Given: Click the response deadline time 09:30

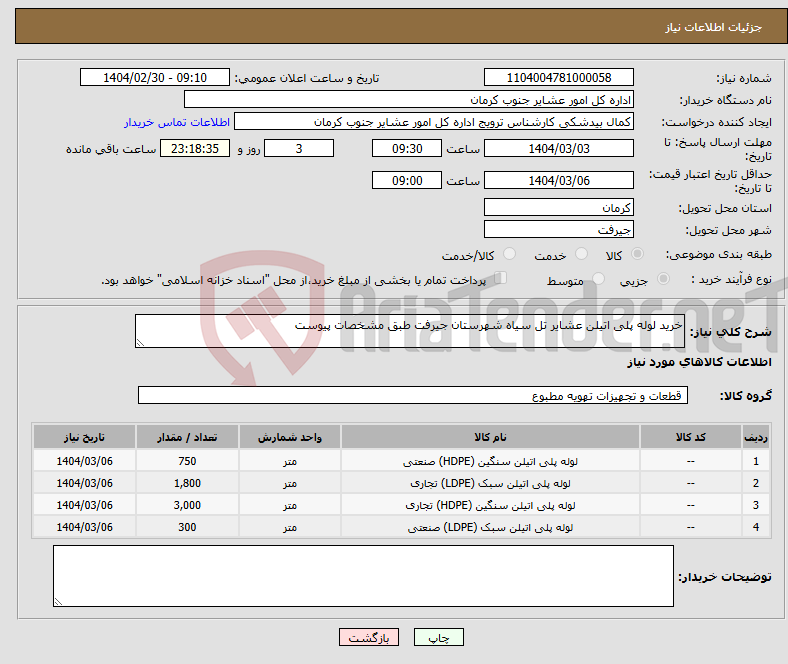Looking at the screenshot, I should click(x=407, y=148).
